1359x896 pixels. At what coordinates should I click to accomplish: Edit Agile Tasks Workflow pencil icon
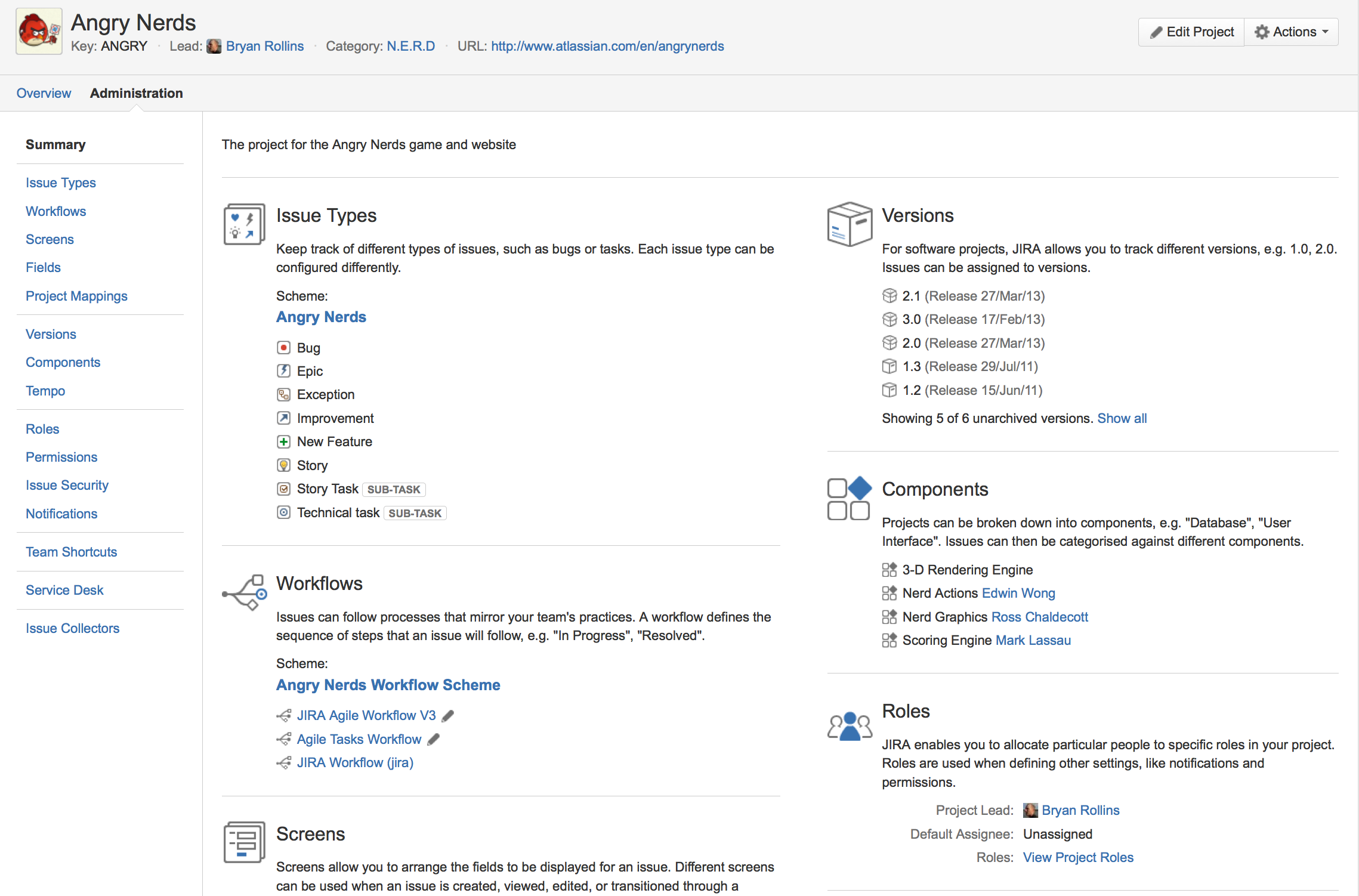(x=434, y=739)
